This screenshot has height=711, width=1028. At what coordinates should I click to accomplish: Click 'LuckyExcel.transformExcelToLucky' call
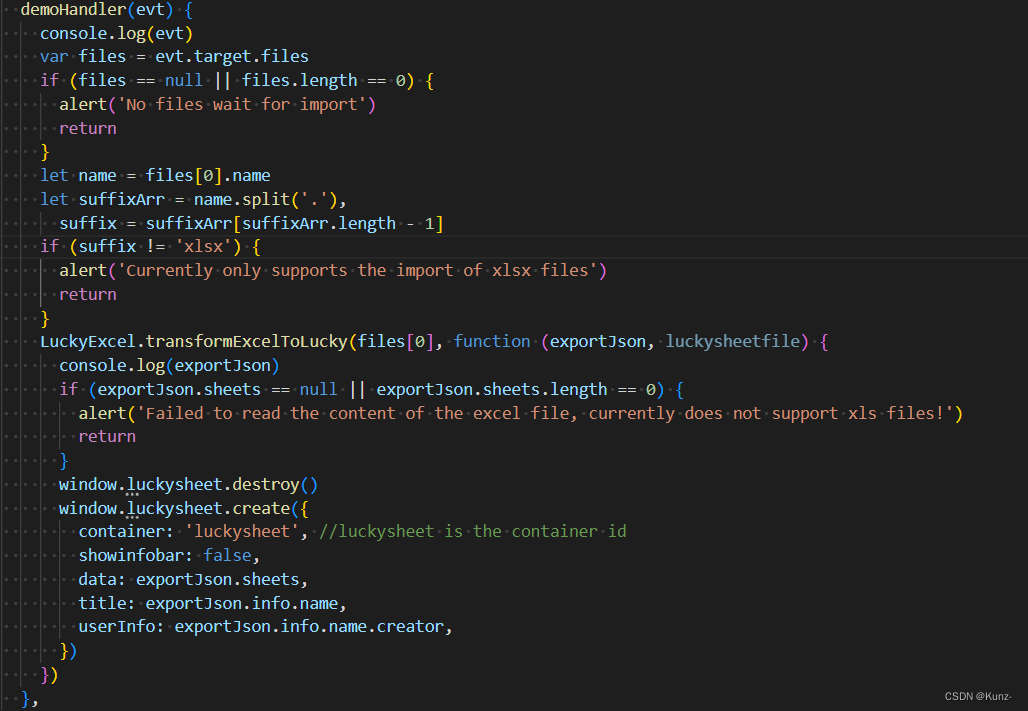[193, 342]
